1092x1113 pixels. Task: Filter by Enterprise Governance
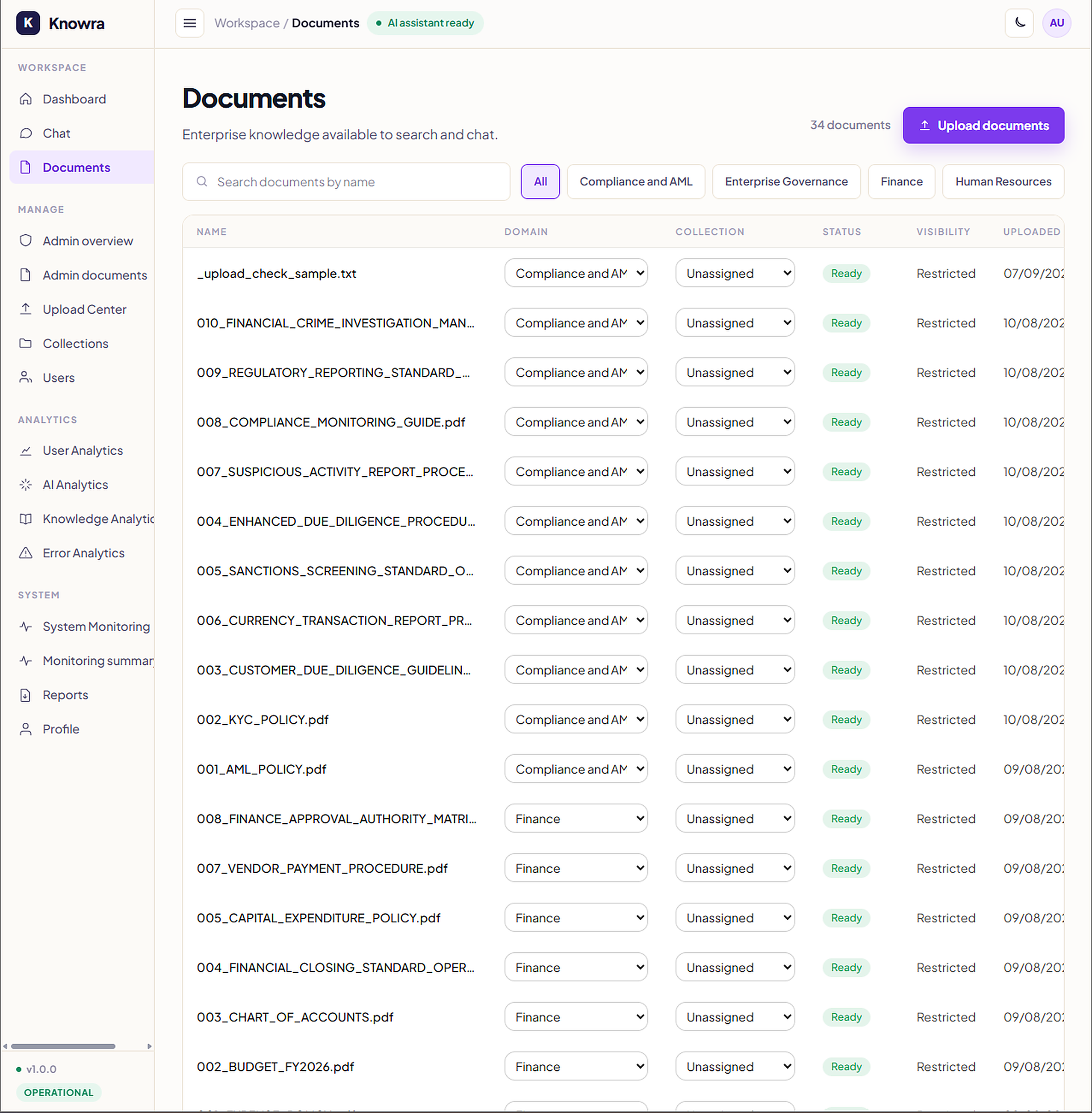click(x=786, y=182)
